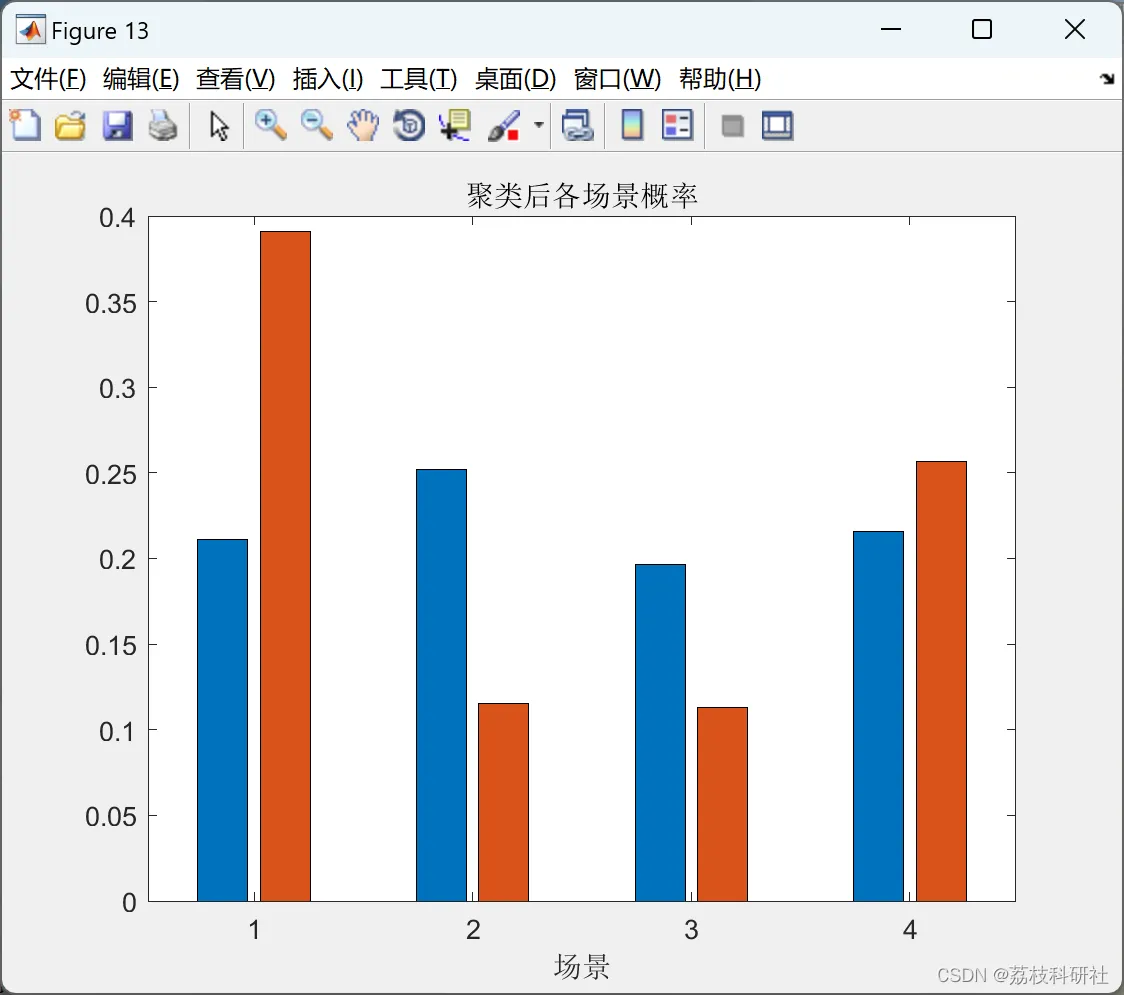Insert a colorbar via toolbar icon

click(x=632, y=125)
